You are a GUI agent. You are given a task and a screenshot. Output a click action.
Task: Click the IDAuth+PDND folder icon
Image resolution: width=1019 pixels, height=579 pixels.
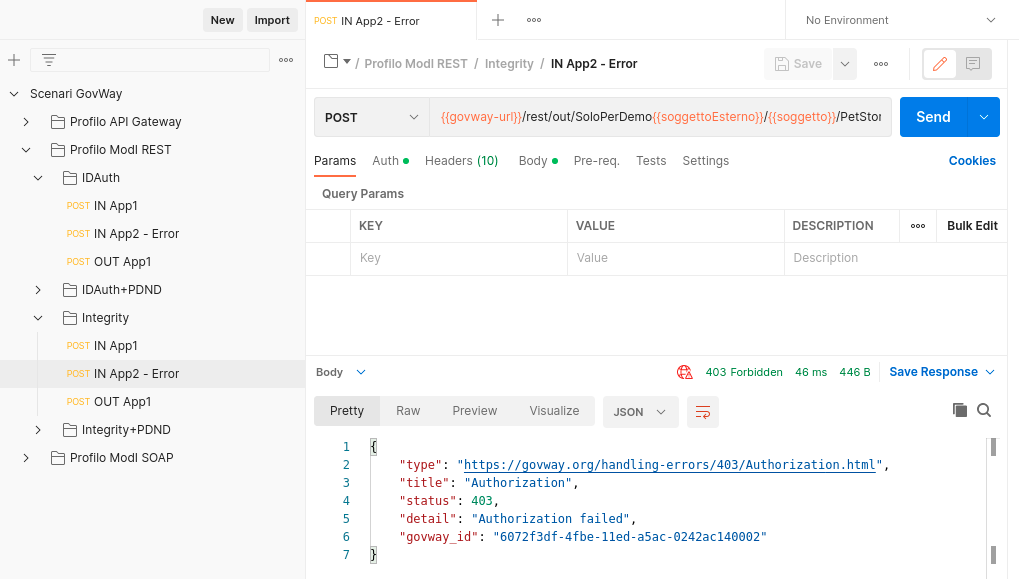70,290
